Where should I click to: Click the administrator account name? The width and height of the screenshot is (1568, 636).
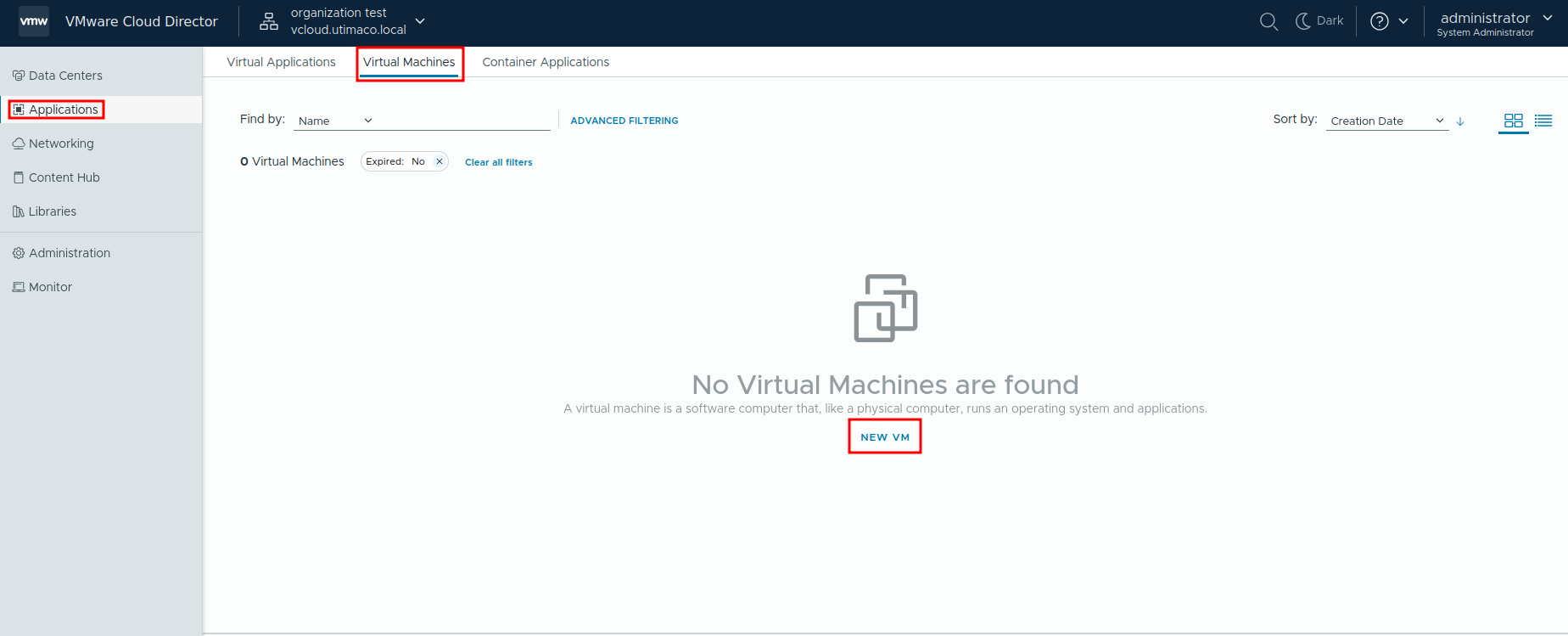tap(1485, 18)
